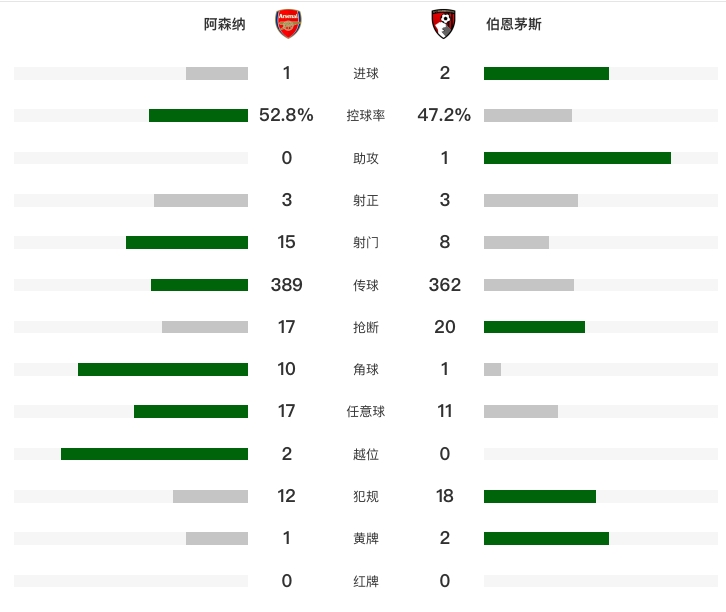Viewport: 726px width, 612px height.
Task: Click Arsenal's 389 passes value
Action: [x=287, y=285]
